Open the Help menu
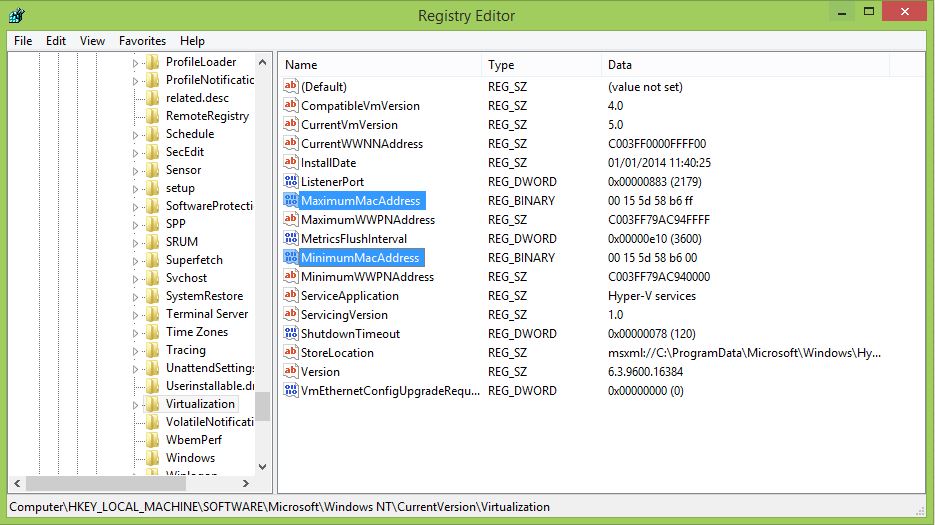Image resolution: width=935 pixels, height=525 pixels. 192,41
